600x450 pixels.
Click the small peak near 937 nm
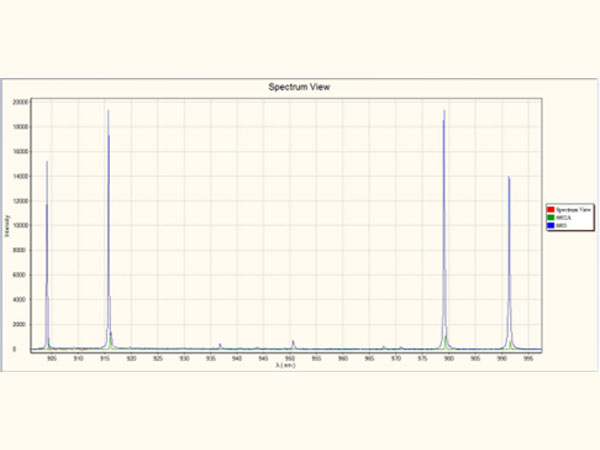pyautogui.click(x=220, y=346)
